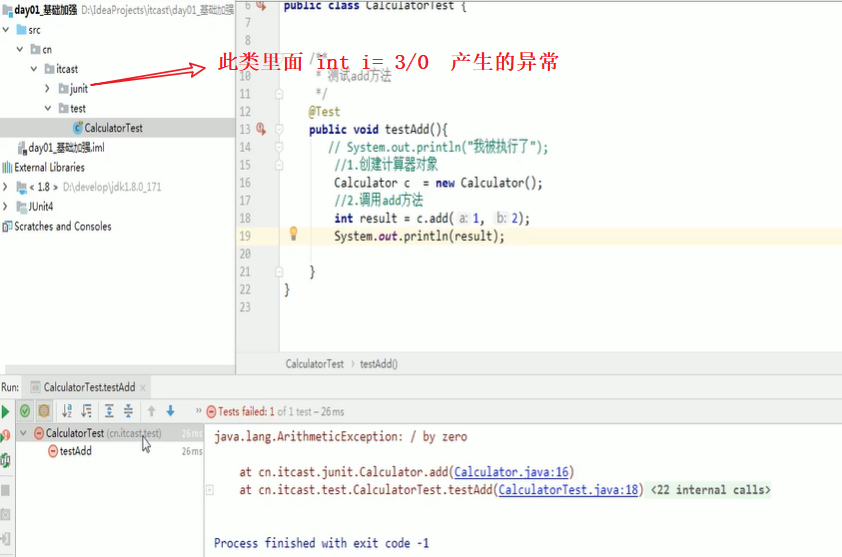Click the yellow intention lightbulb icon
Screen dimensions: 842x557
[x=293, y=233]
